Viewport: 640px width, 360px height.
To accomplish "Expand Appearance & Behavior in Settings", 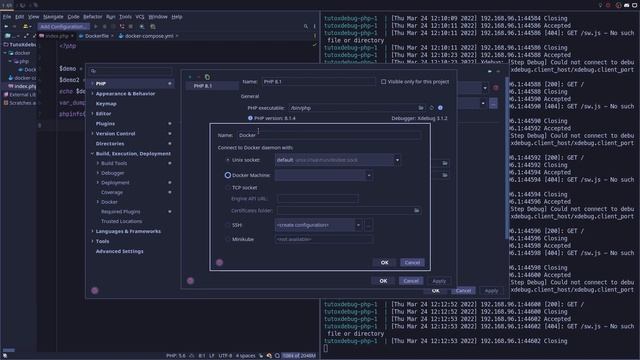I will (x=93, y=93).
